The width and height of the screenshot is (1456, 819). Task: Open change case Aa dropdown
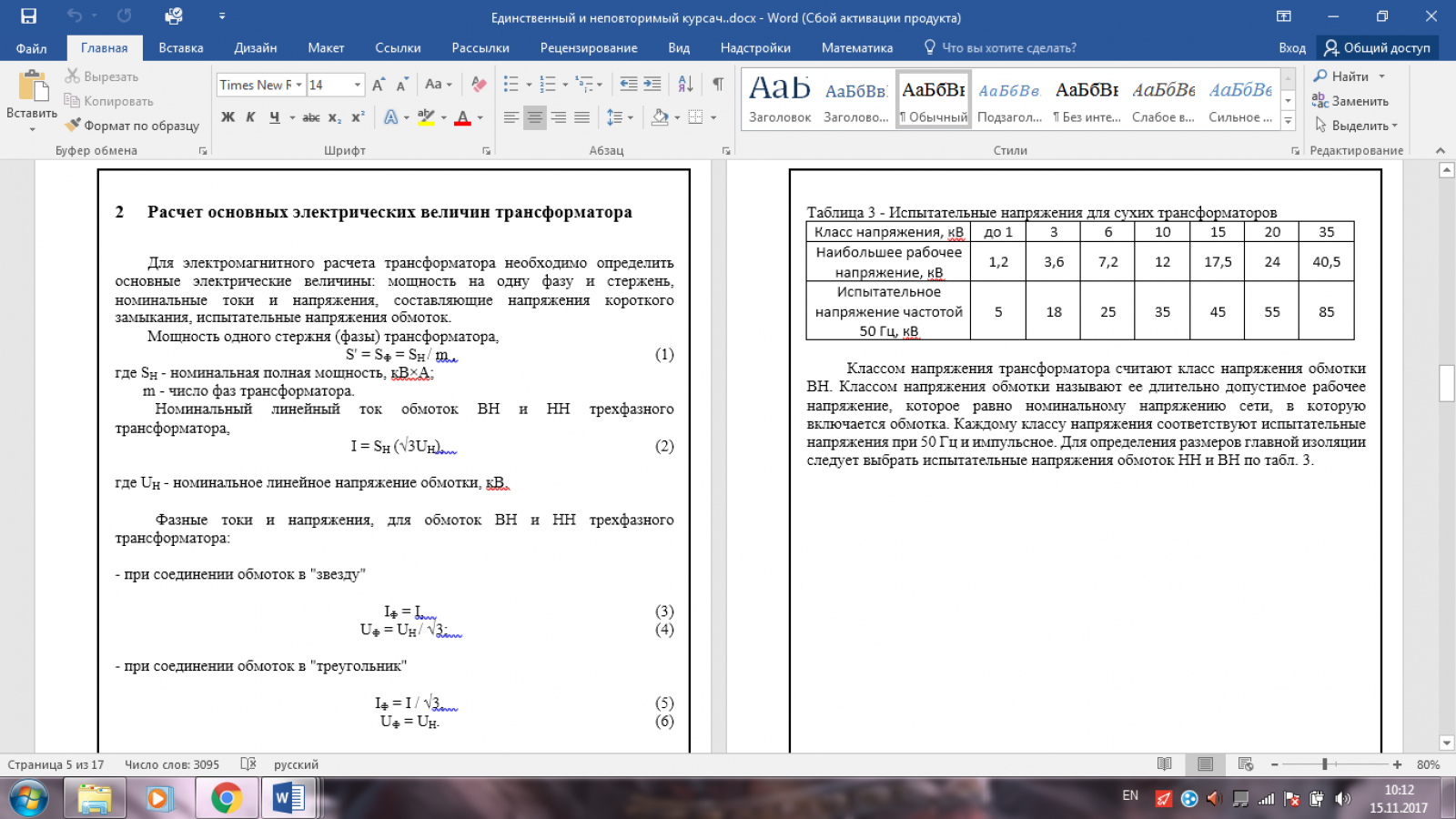438,85
